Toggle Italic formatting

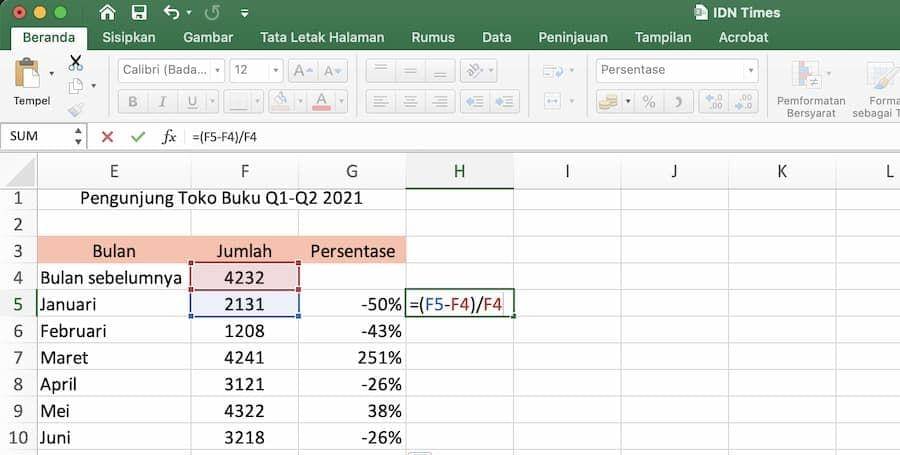(x=160, y=102)
